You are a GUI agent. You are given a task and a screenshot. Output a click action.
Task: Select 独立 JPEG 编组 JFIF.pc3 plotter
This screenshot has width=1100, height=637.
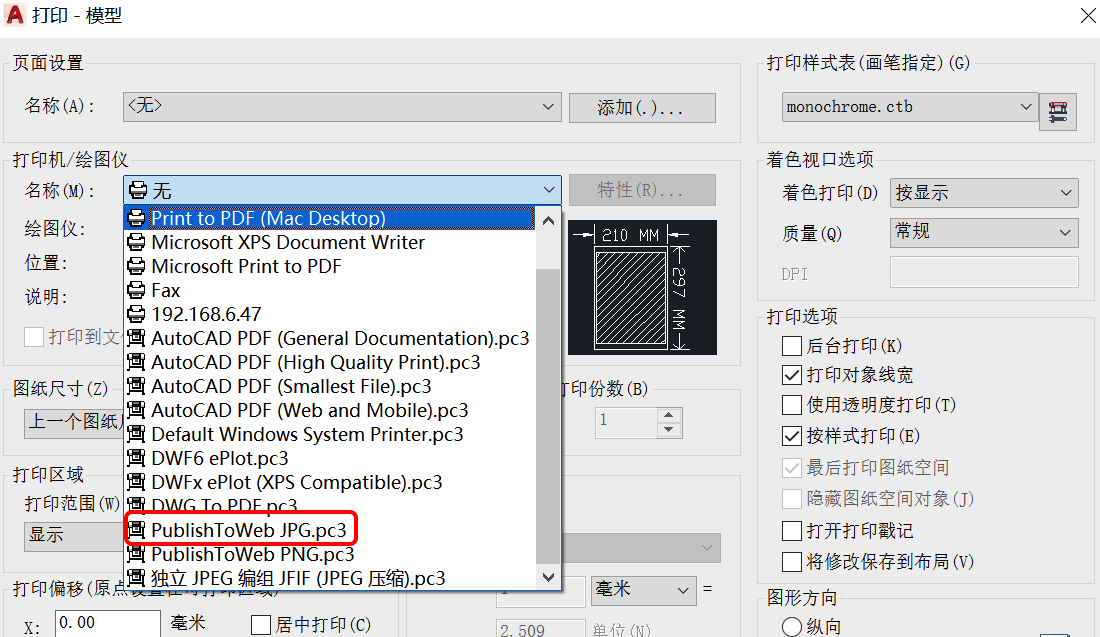[x=330, y=578]
